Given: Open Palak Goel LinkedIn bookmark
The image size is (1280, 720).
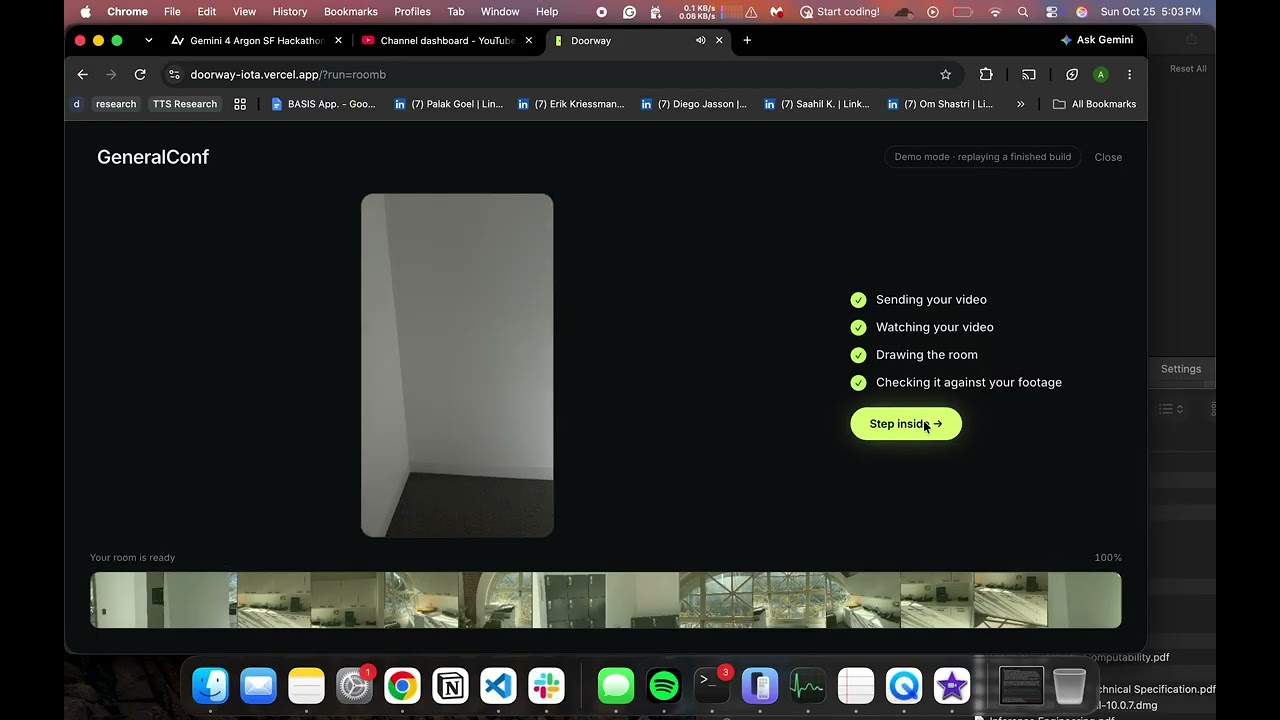Looking at the screenshot, I should [448, 104].
